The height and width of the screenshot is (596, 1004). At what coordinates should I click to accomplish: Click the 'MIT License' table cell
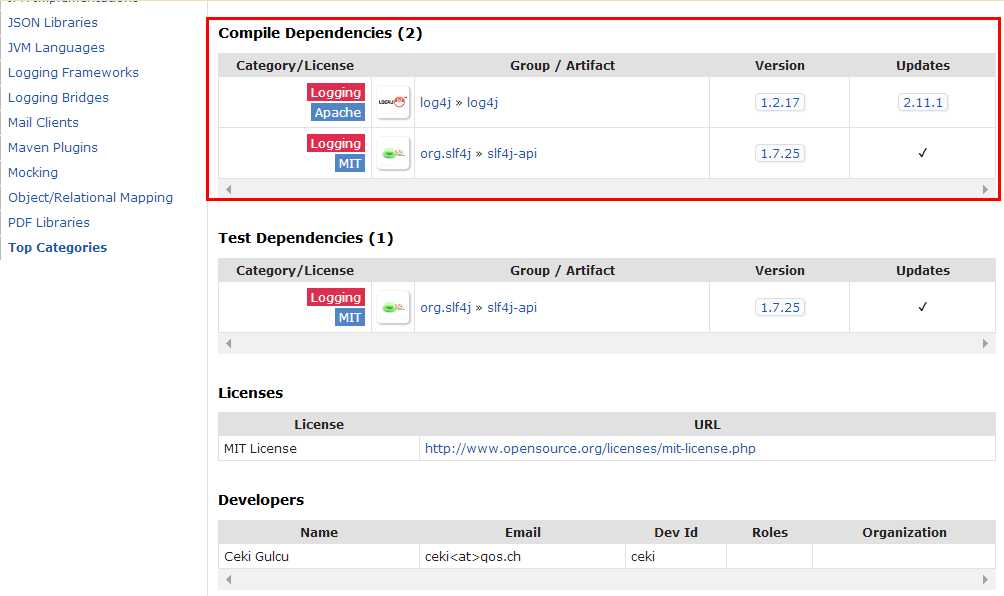coord(319,448)
